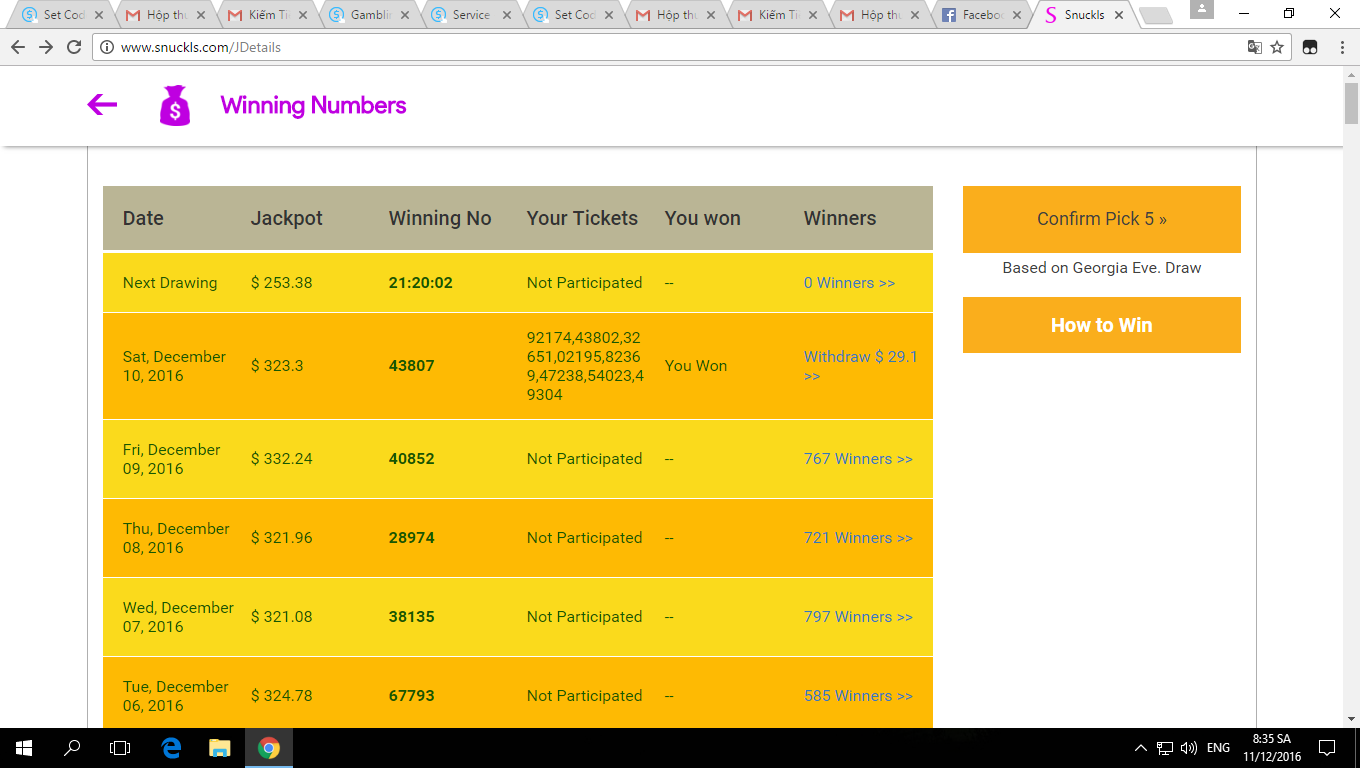
Task: Click the Sat, December 10, 2016 date
Action: click(174, 366)
